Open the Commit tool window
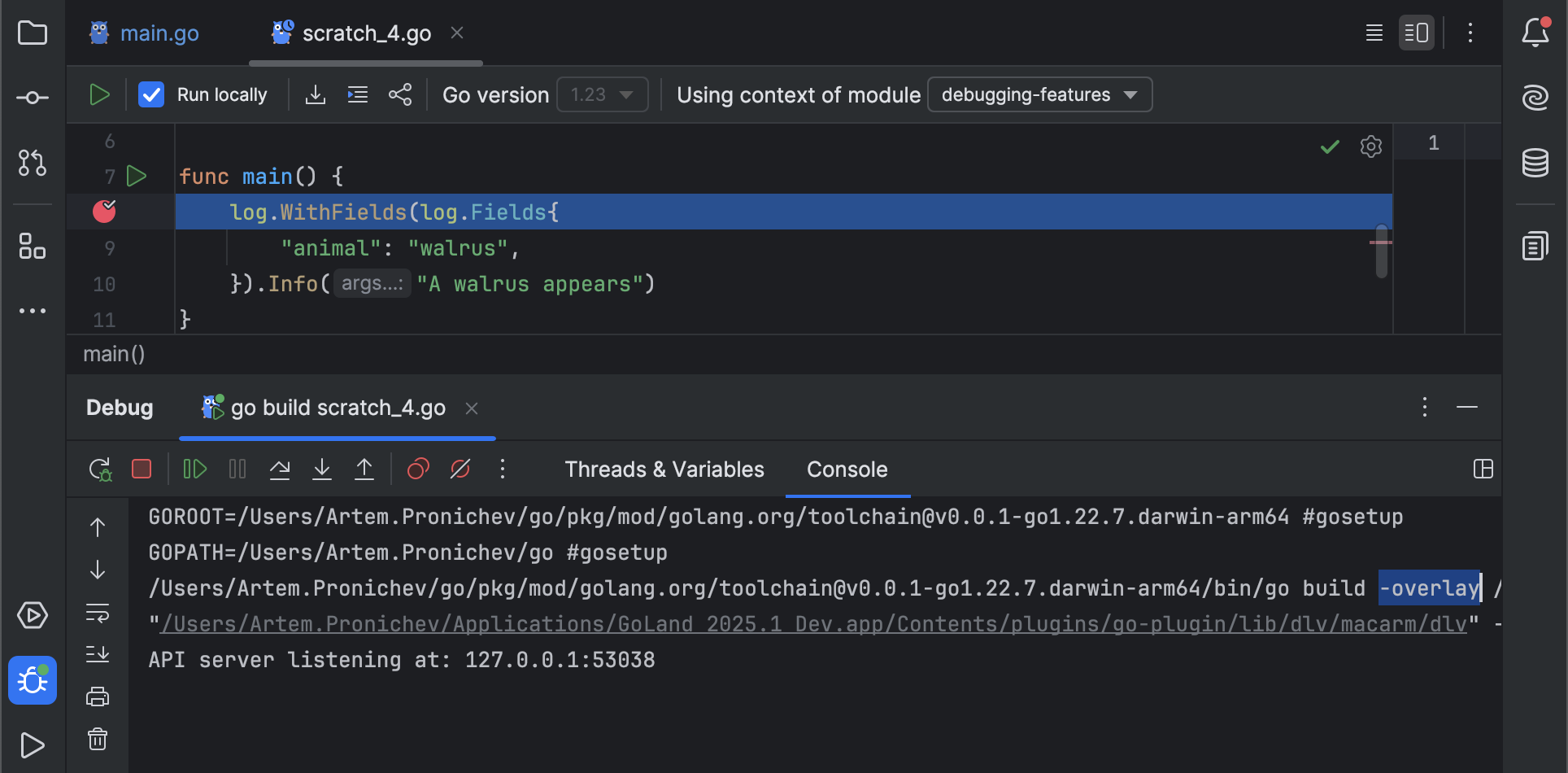 (x=33, y=98)
